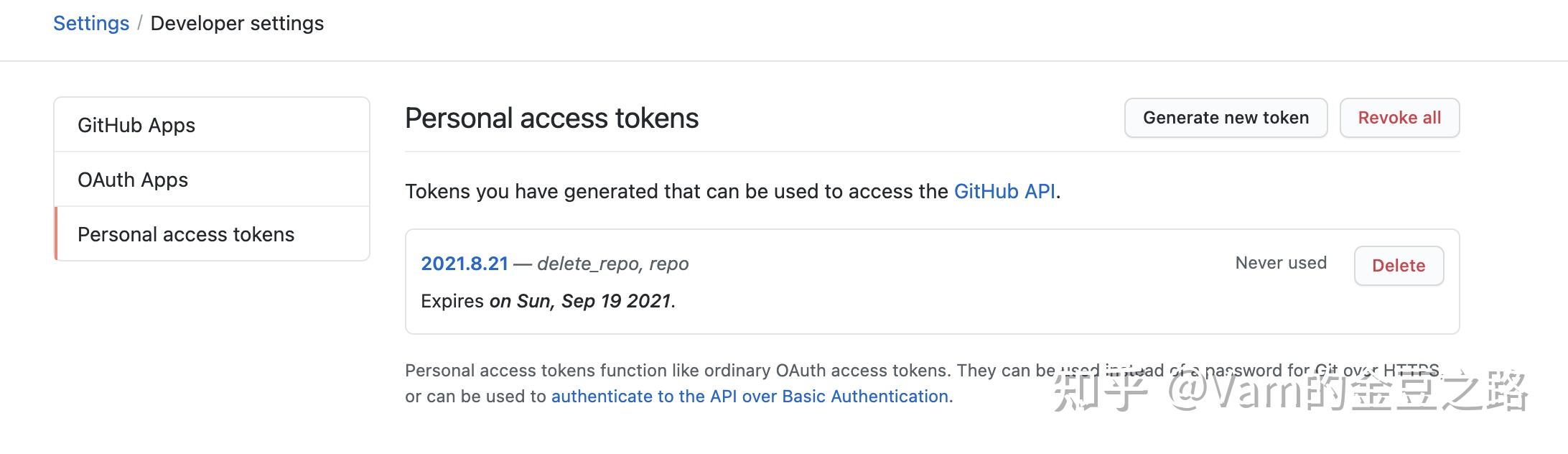This screenshot has height=454, width=1568.
Task: Delete the 2021.8.21 token
Action: click(x=1398, y=265)
